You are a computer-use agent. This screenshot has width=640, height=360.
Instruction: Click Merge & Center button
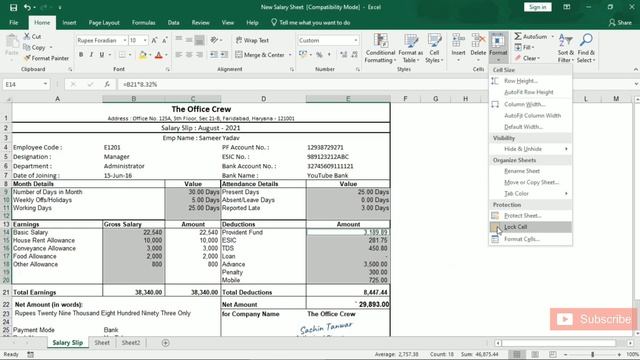coord(260,55)
